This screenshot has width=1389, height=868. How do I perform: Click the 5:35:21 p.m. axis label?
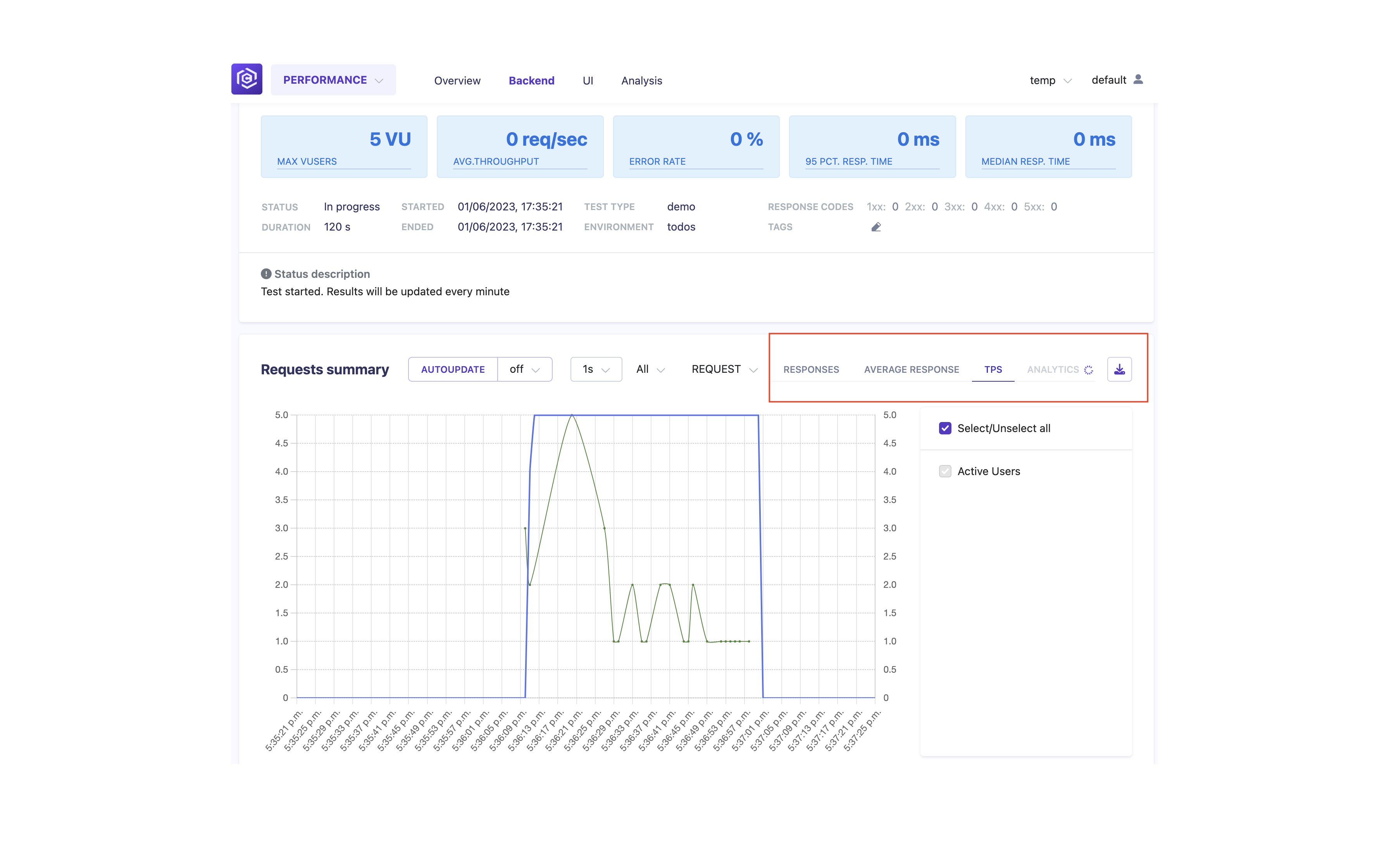pyautogui.click(x=284, y=730)
